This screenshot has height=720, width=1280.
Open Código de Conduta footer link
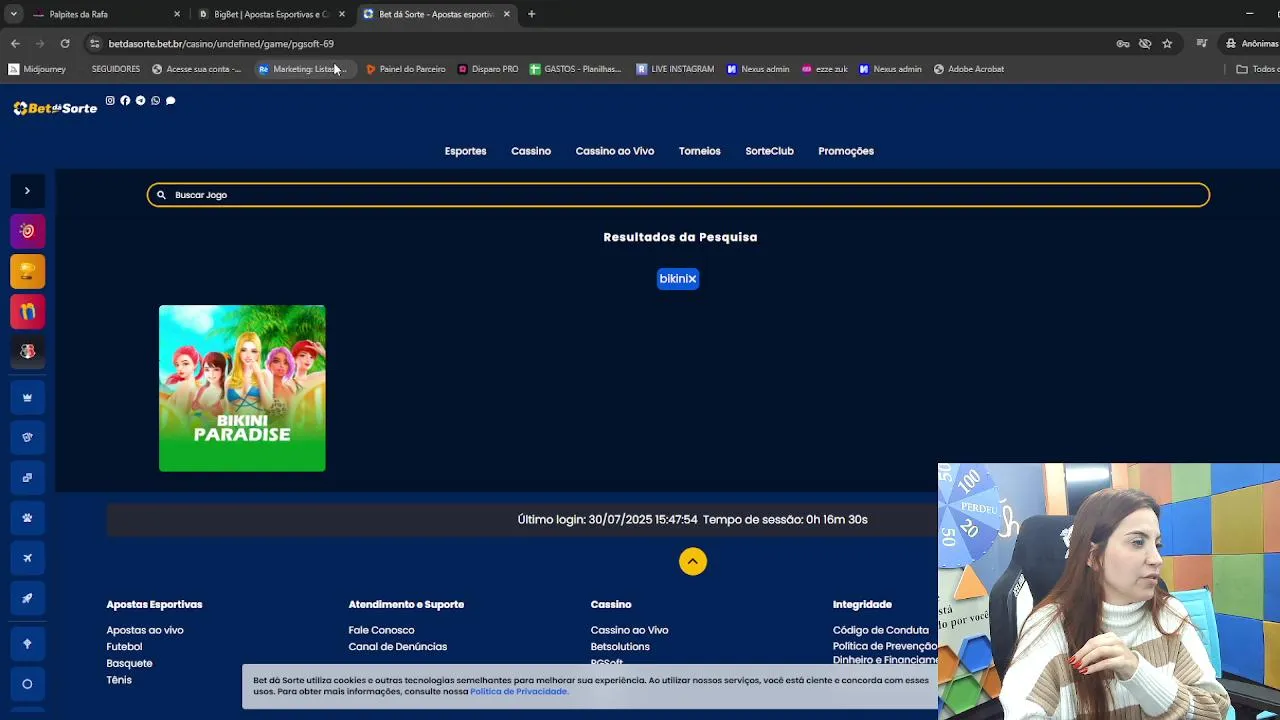(880, 630)
